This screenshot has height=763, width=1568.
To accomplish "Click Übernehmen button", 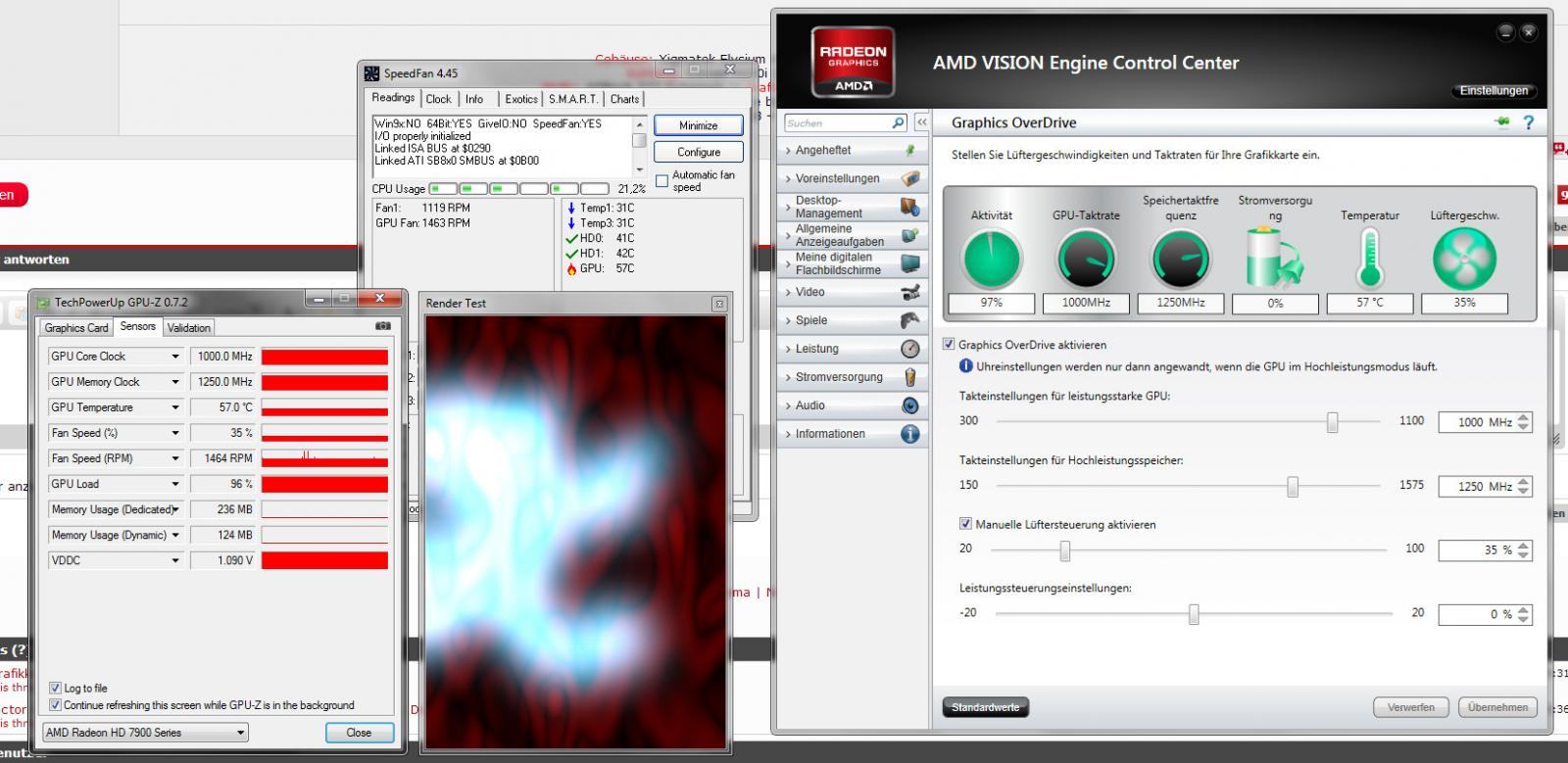I will pos(1497,707).
